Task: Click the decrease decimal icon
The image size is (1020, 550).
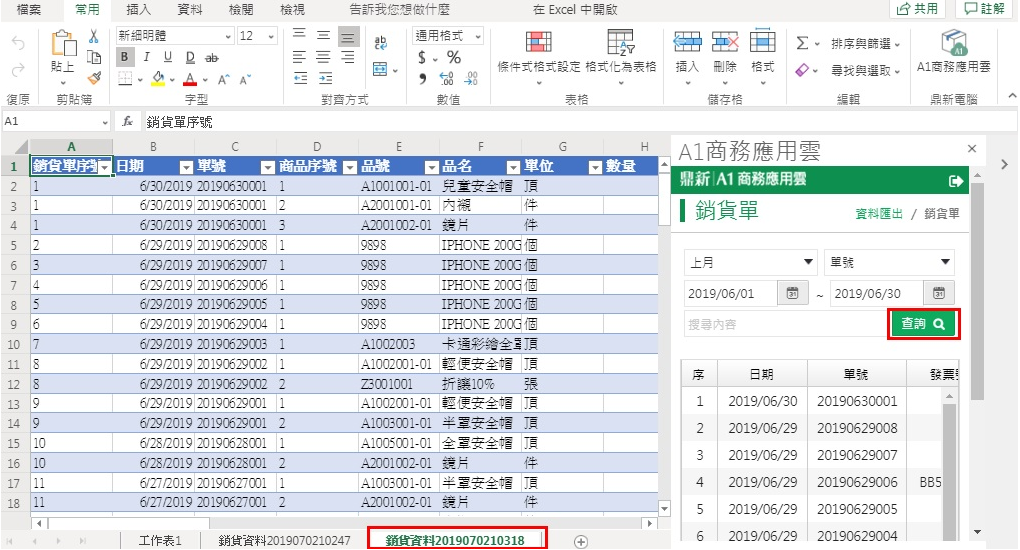Action: pos(471,79)
